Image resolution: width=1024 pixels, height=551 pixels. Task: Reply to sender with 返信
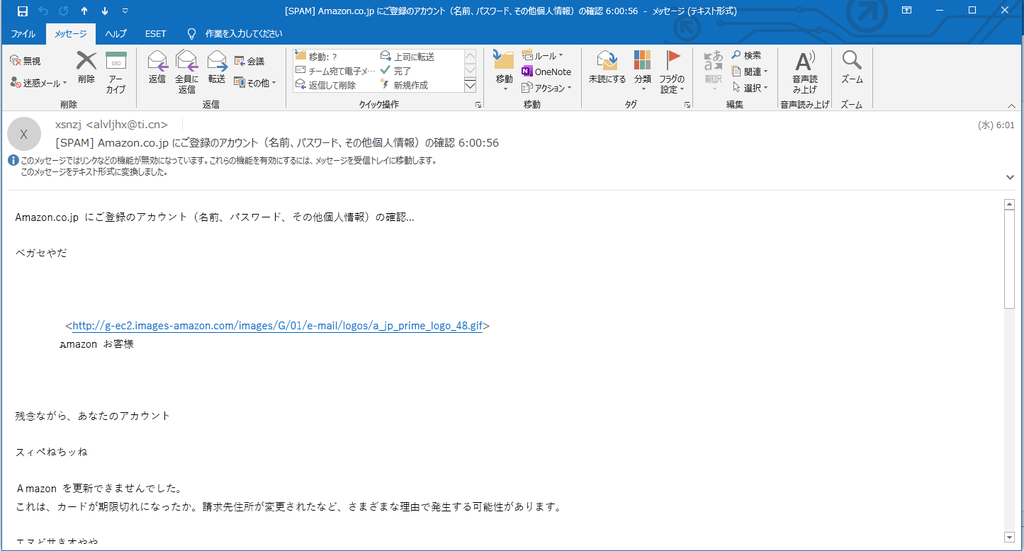coord(157,68)
